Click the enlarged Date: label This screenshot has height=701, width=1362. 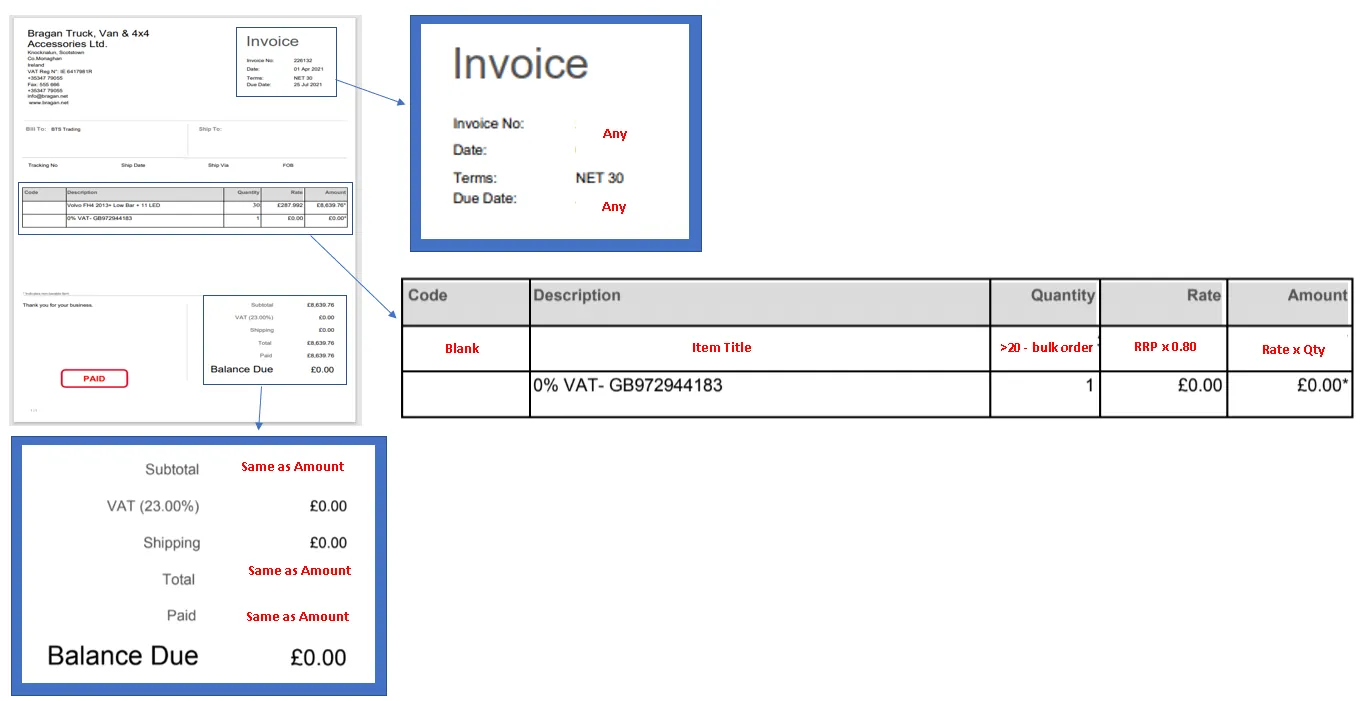[x=469, y=150]
